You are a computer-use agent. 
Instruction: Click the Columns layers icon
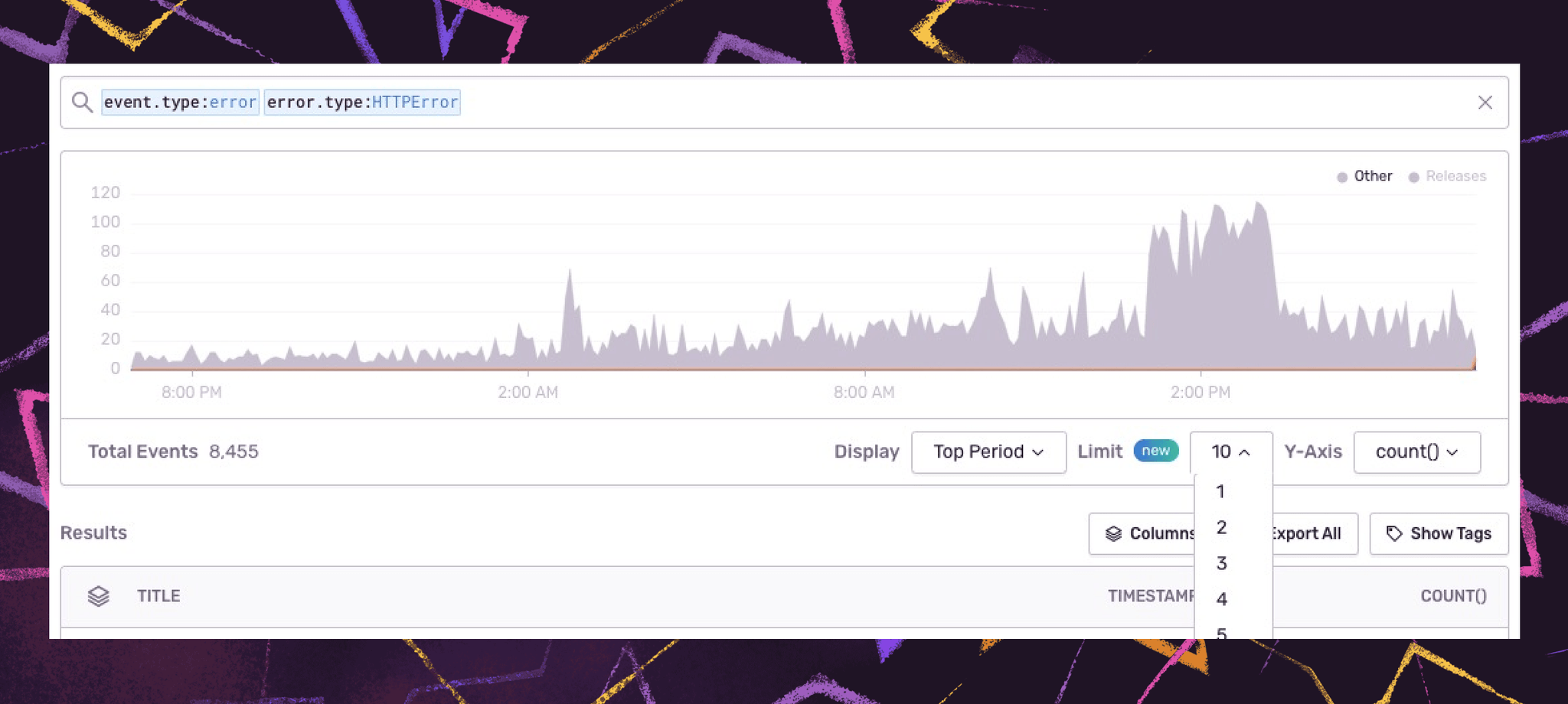coord(1113,533)
